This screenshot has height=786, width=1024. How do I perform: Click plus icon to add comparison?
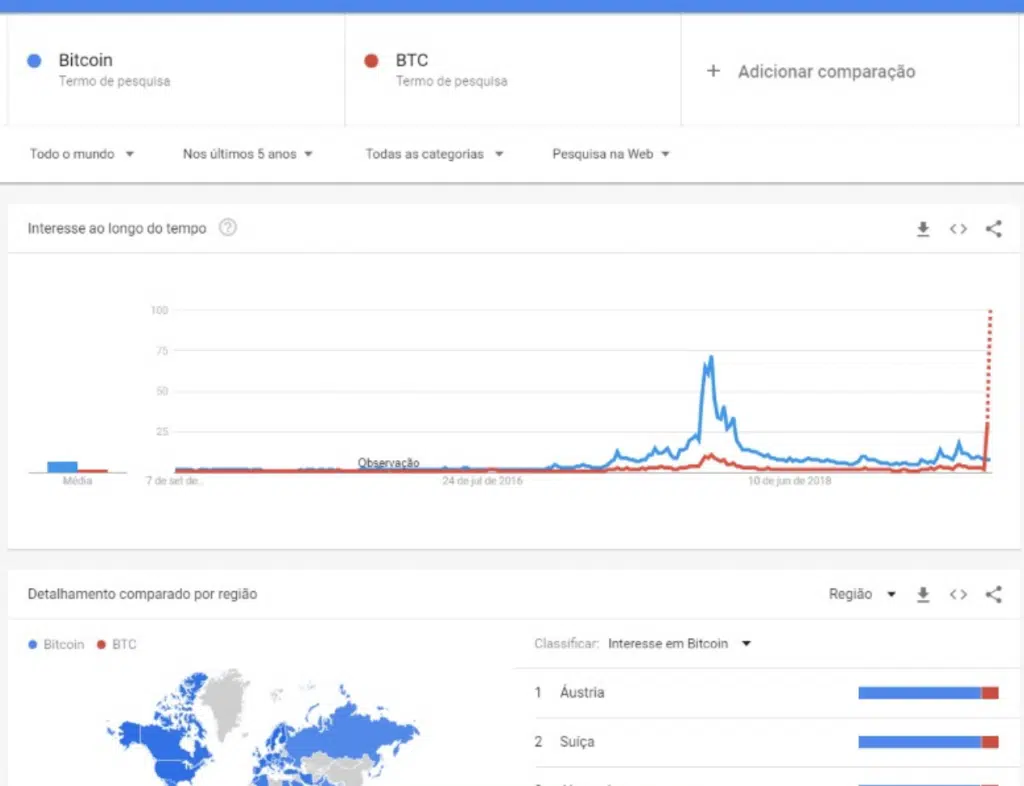point(713,71)
